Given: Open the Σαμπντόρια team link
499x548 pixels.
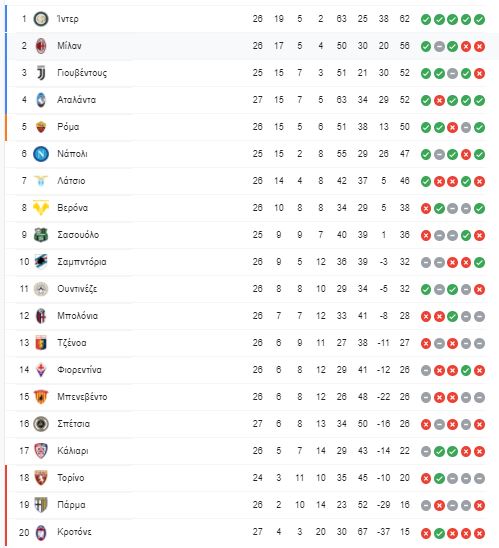Looking at the screenshot, I should (82, 262).
